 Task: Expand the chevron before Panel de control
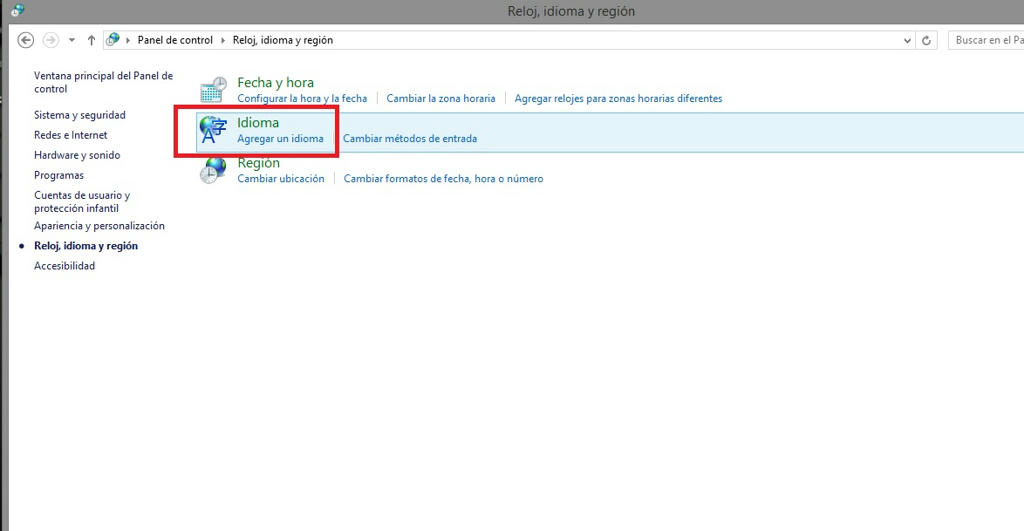[x=128, y=40]
